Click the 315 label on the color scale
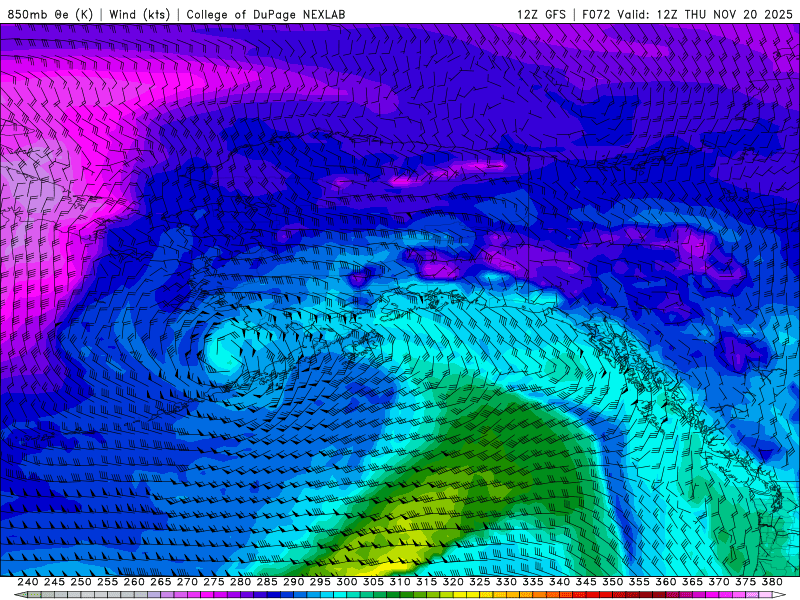 pos(426,582)
